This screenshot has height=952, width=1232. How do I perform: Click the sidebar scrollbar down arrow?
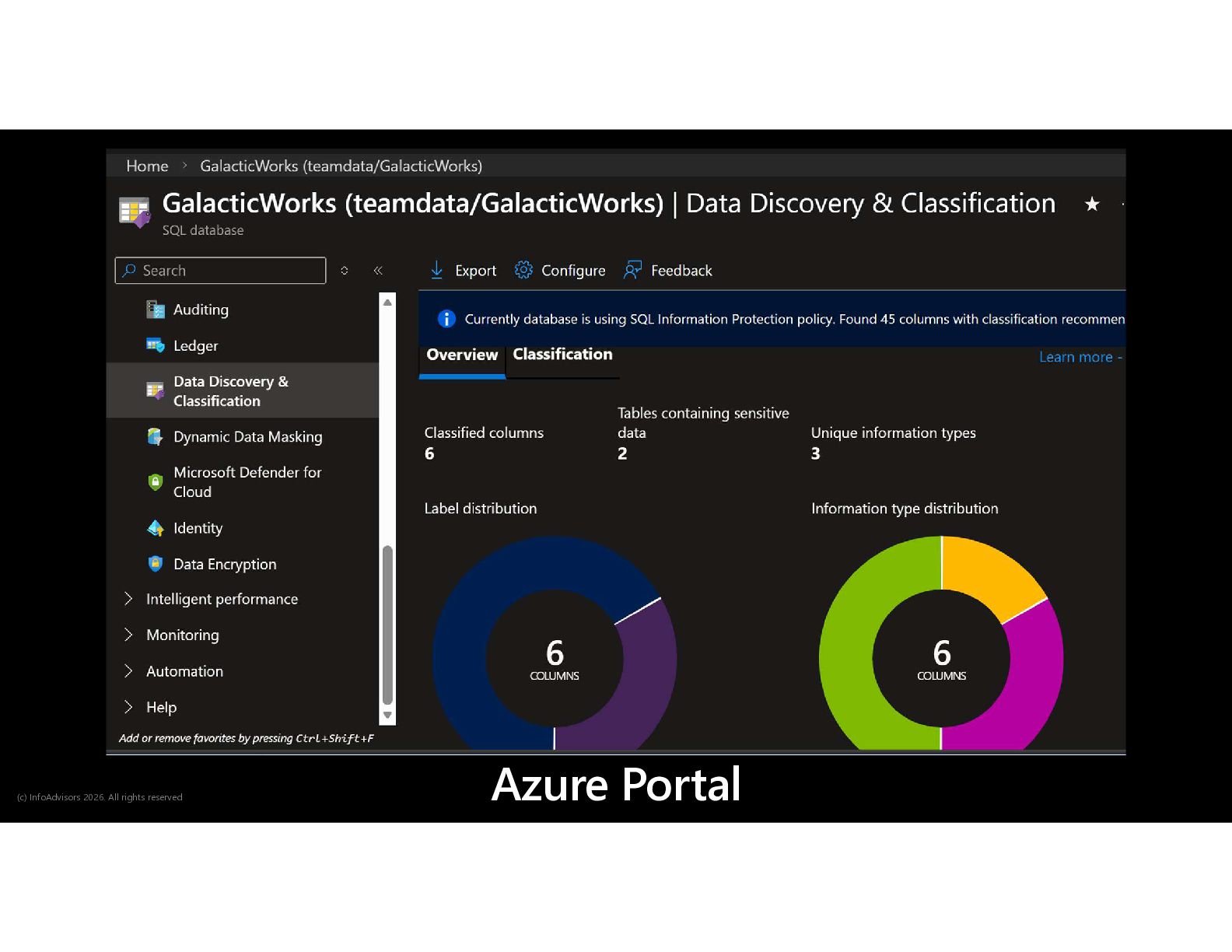387,715
